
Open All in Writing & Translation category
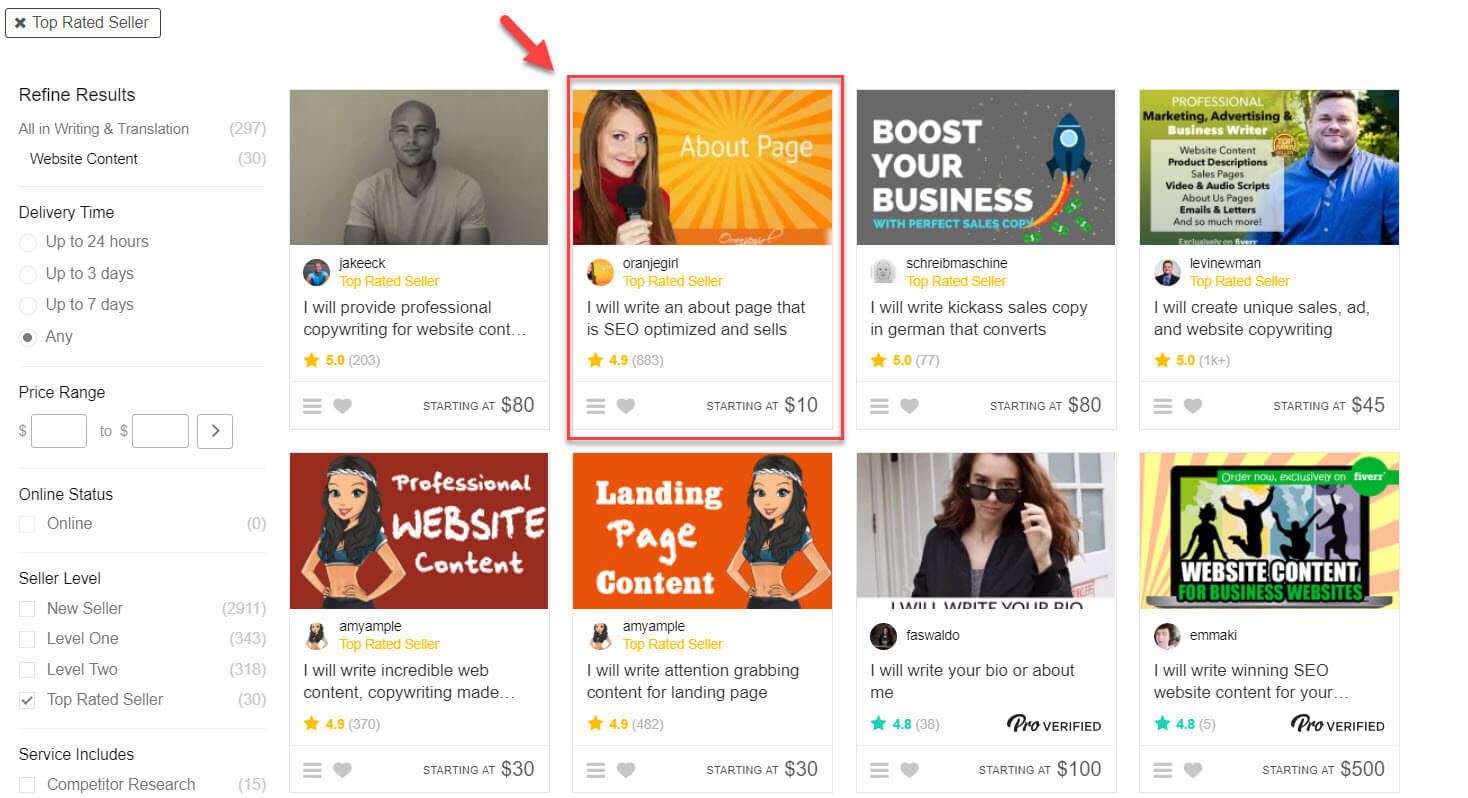coord(103,129)
